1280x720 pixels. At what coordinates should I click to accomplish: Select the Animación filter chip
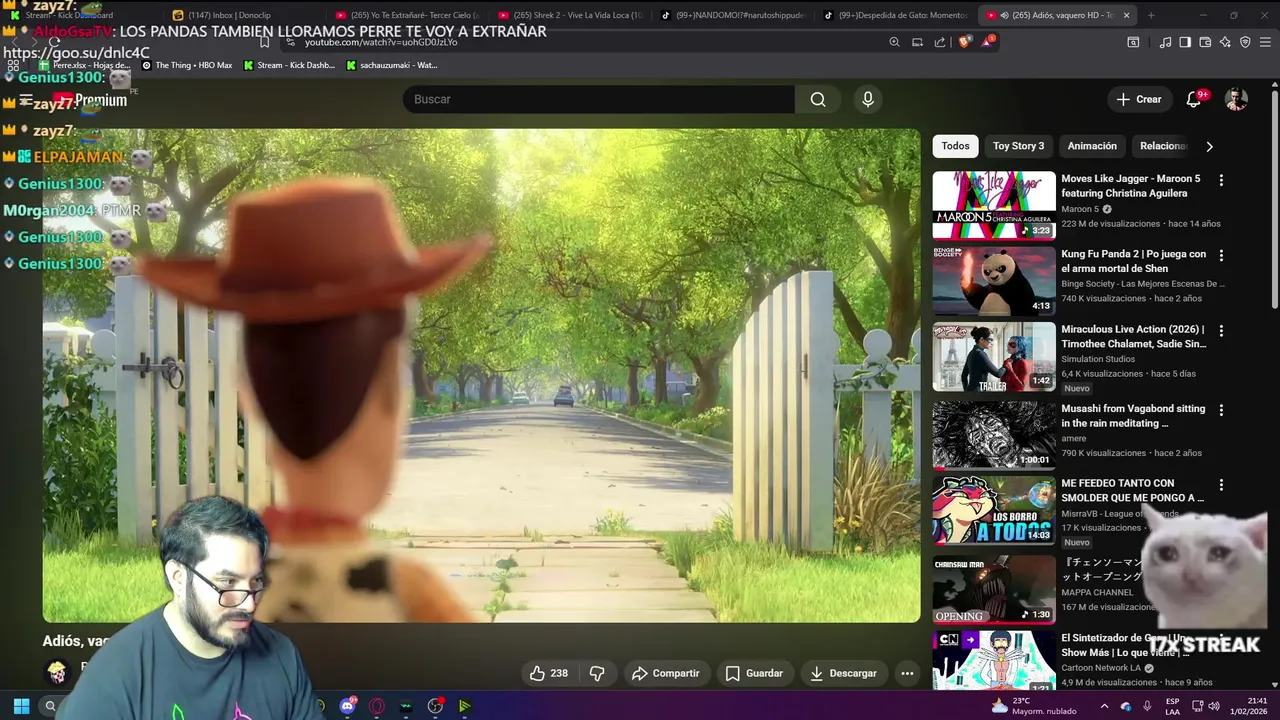(1092, 146)
